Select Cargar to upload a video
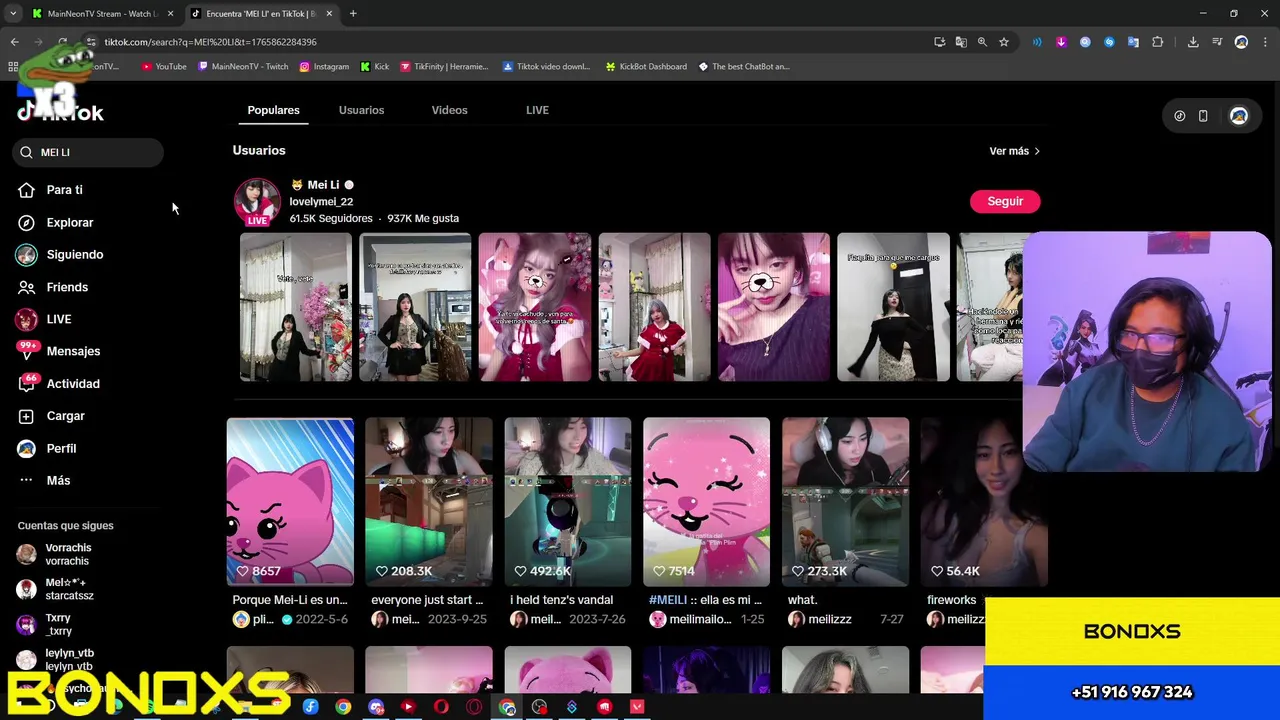 point(65,416)
